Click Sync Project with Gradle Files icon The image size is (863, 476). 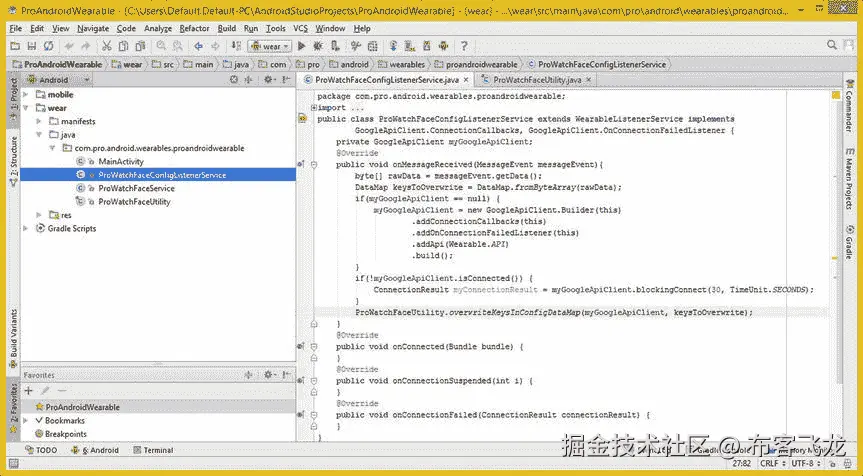(x=394, y=46)
